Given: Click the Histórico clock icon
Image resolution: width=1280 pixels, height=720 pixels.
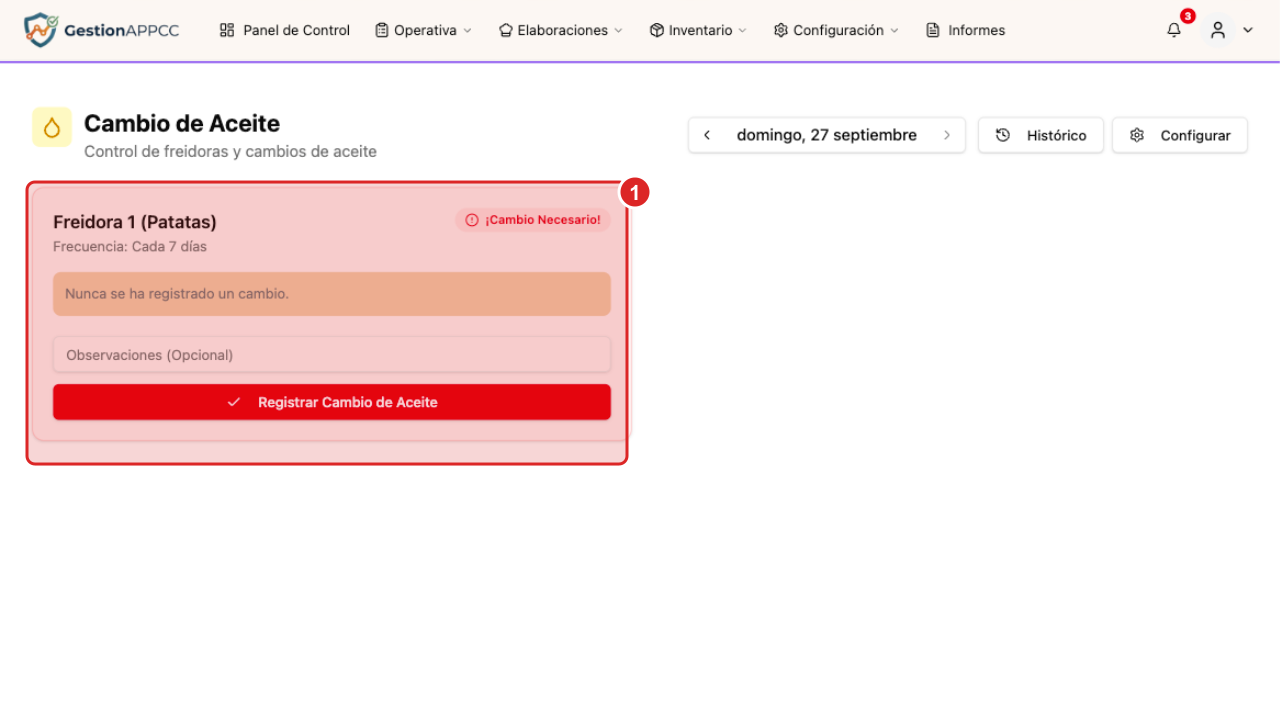Looking at the screenshot, I should [1003, 135].
